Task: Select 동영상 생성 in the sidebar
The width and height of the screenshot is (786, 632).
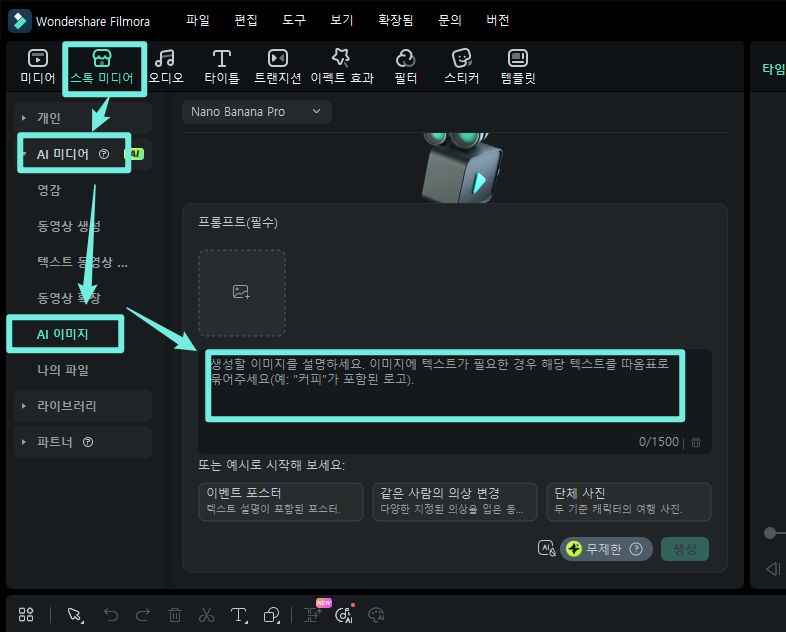Action: pyautogui.click(x=69, y=226)
